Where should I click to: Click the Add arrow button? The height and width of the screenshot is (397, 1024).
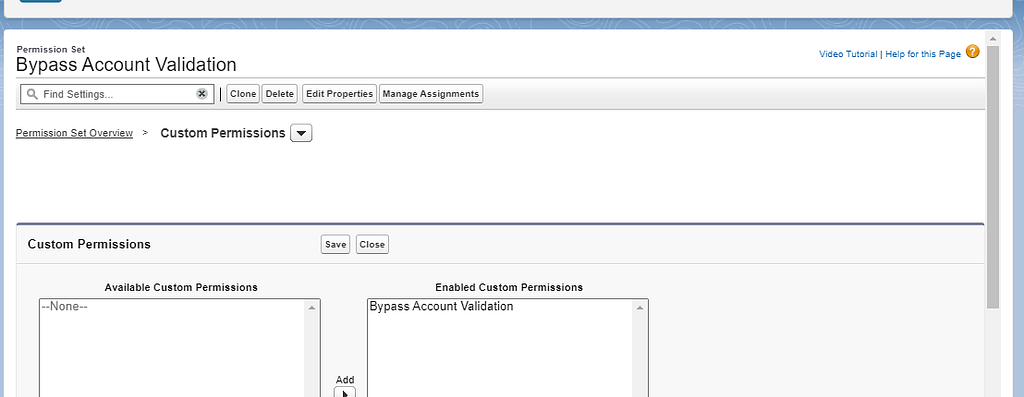coord(345,393)
